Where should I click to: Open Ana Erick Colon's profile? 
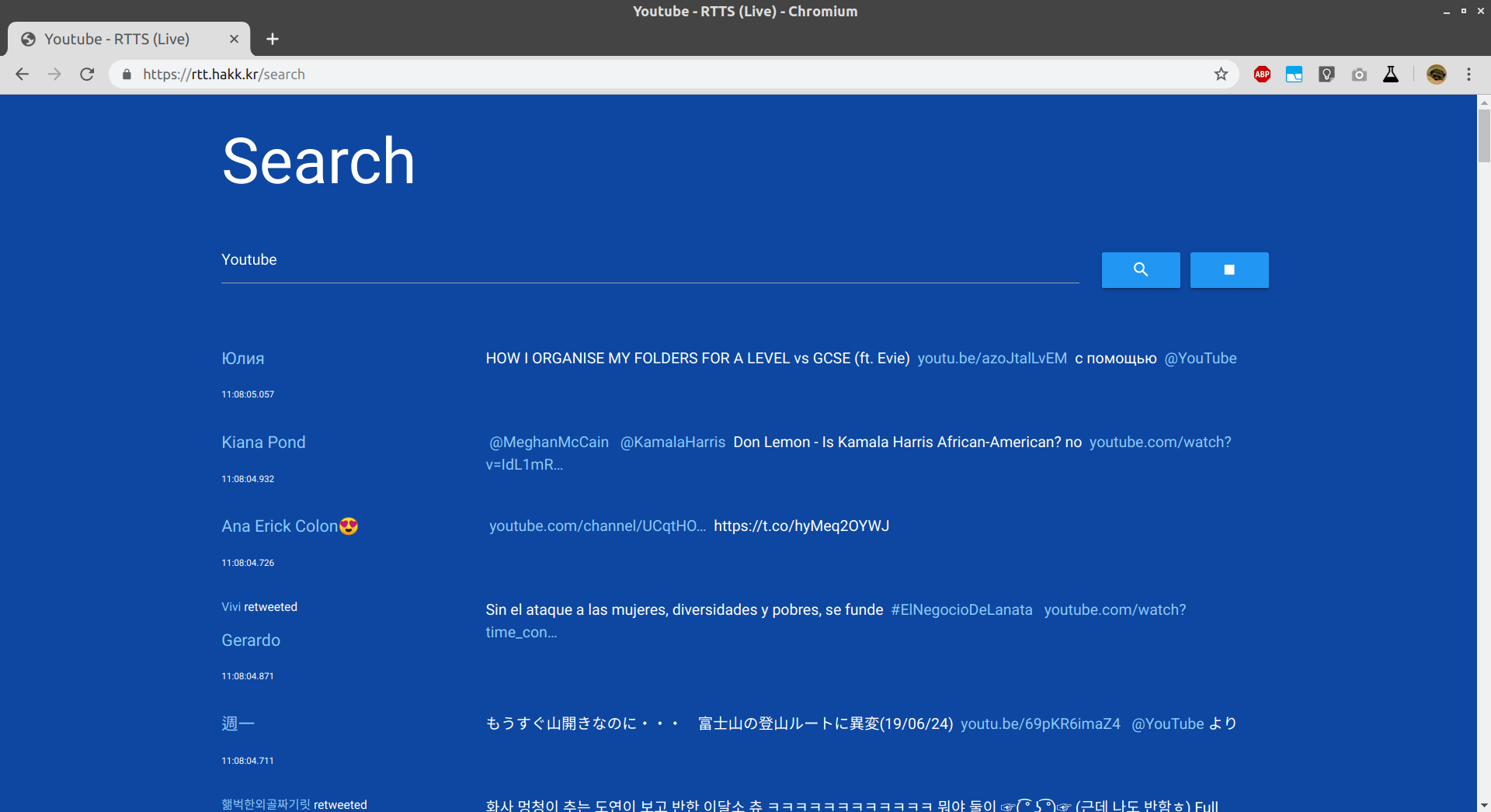point(290,526)
